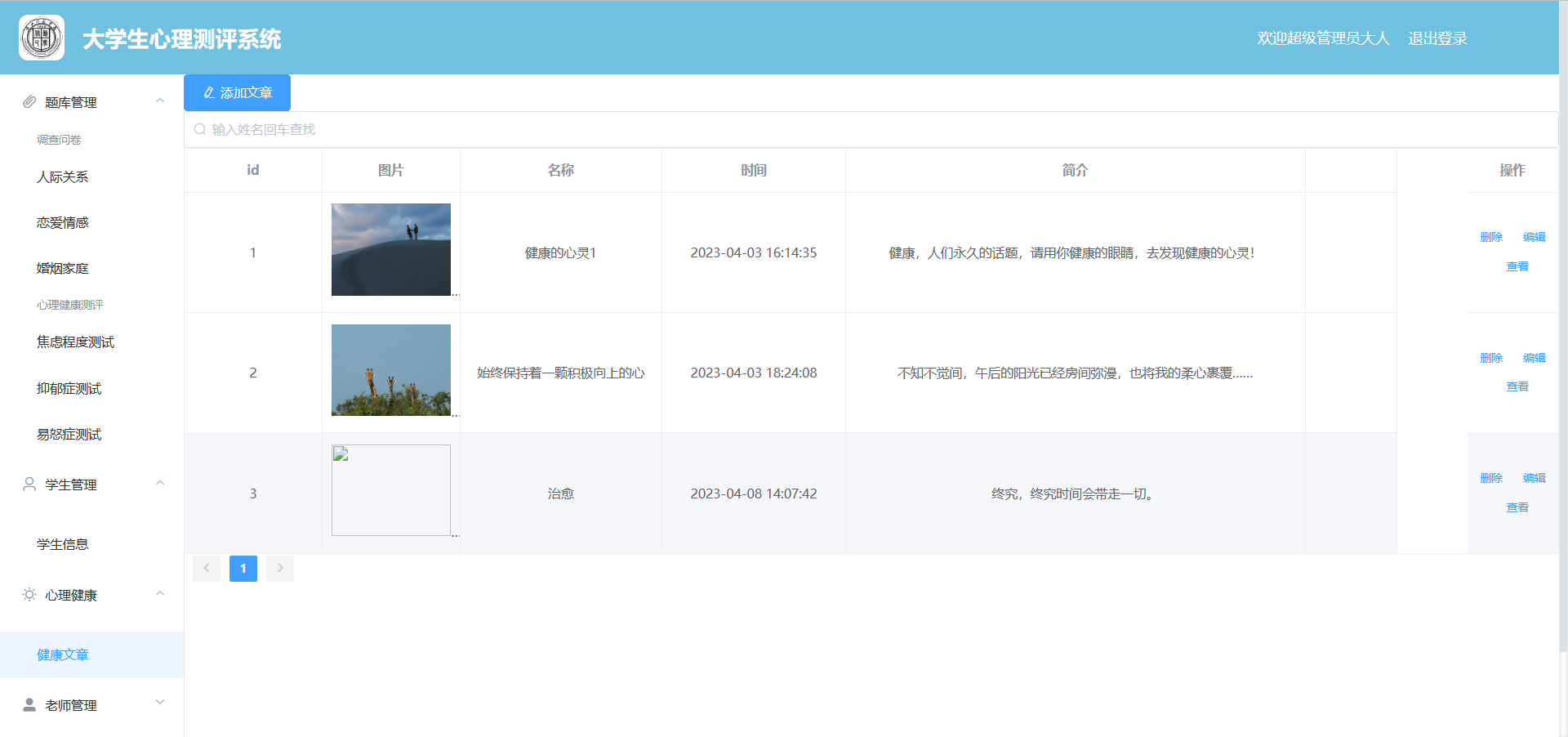This screenshot has width=1568, height=737.
Task: Click the 心理健康测评 group label
Action: (70, 305)
